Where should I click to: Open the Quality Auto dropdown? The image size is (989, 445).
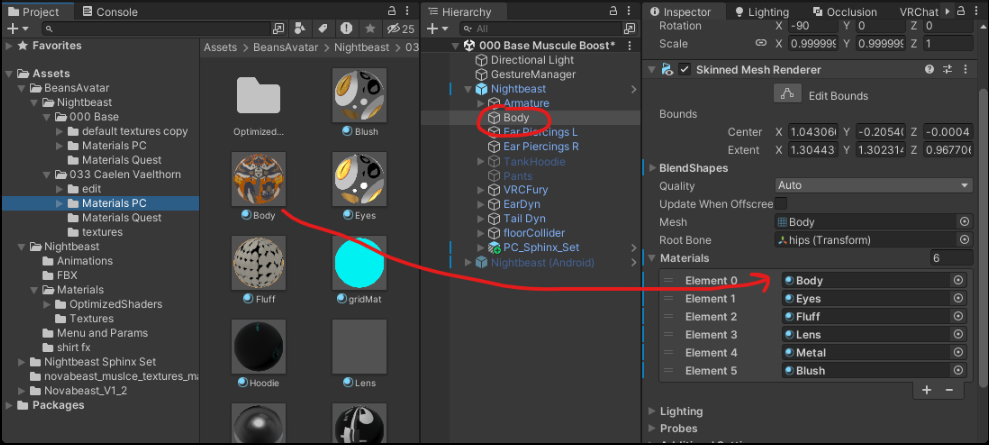874,185
